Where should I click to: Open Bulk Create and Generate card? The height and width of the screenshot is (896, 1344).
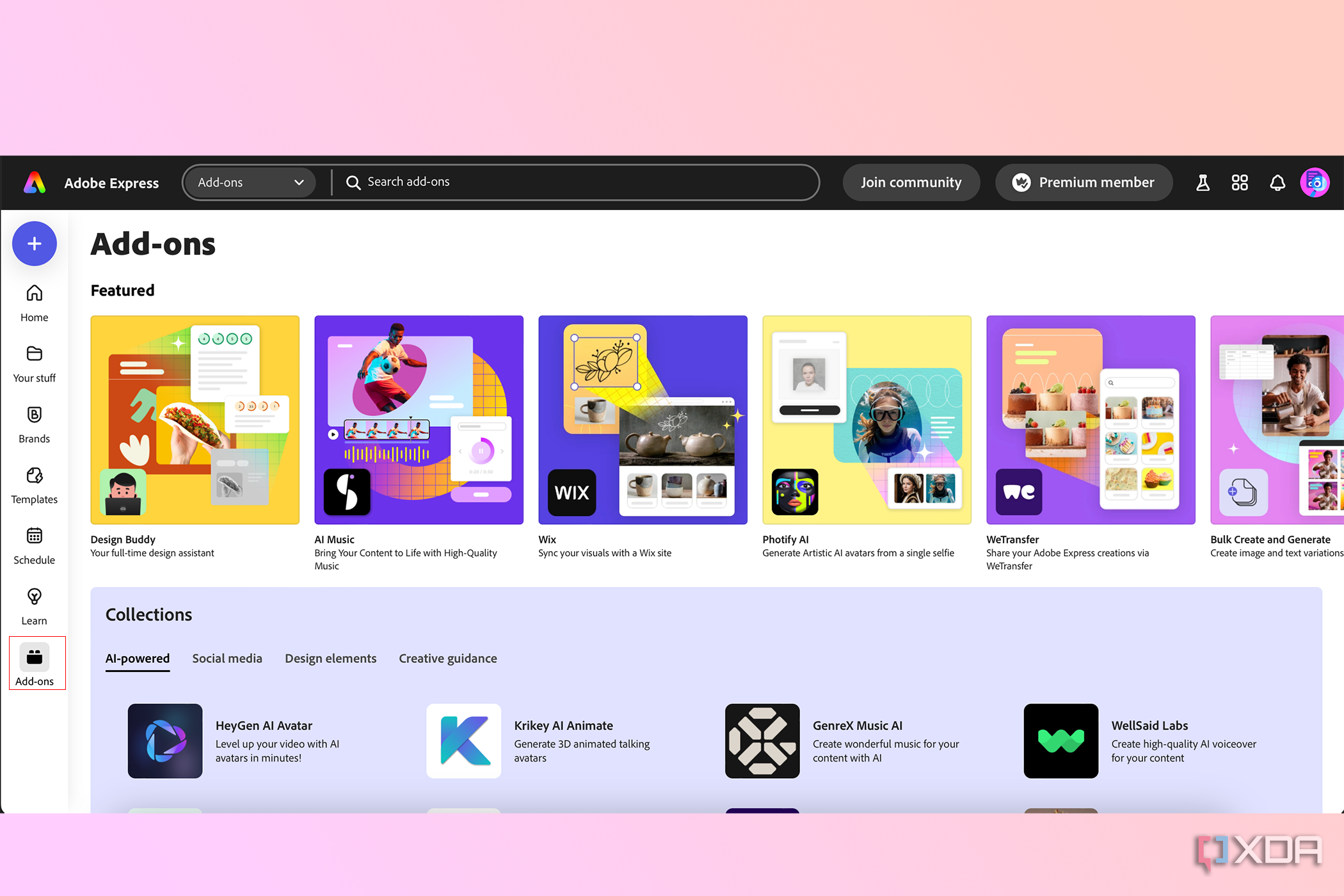tap(1277, 420)
